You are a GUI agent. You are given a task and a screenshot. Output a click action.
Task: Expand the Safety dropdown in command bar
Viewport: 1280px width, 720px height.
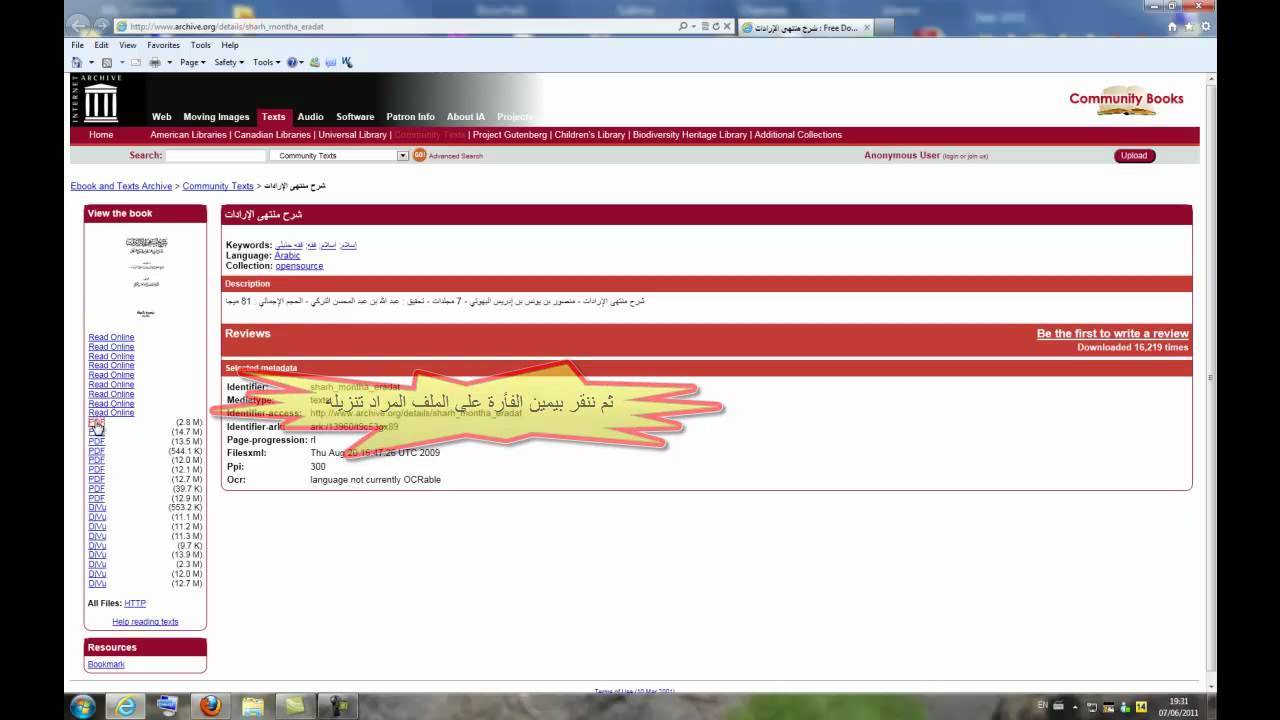click(x=229, y=62)
